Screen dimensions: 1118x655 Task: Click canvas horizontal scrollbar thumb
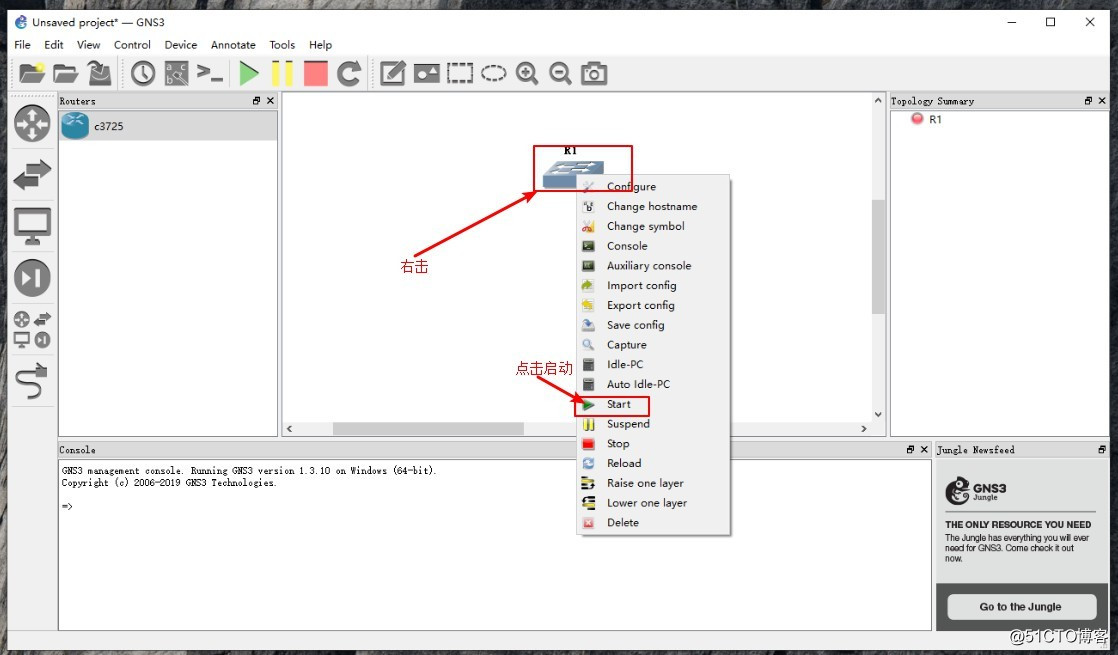429,428
